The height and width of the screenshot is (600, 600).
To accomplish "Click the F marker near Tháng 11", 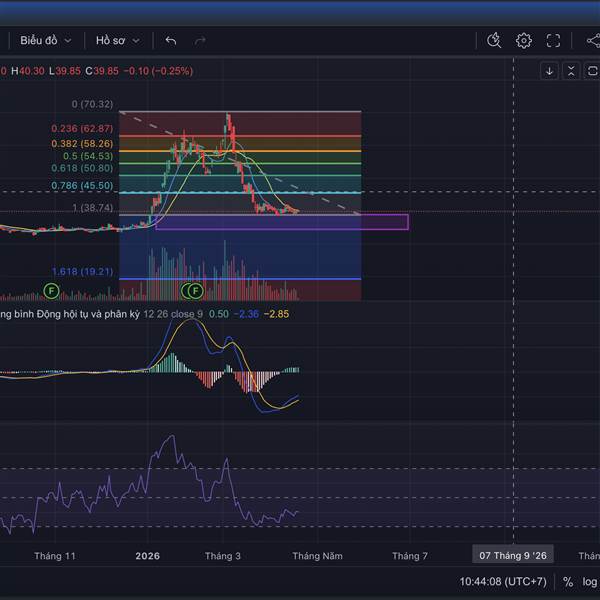I will point(52,290).
